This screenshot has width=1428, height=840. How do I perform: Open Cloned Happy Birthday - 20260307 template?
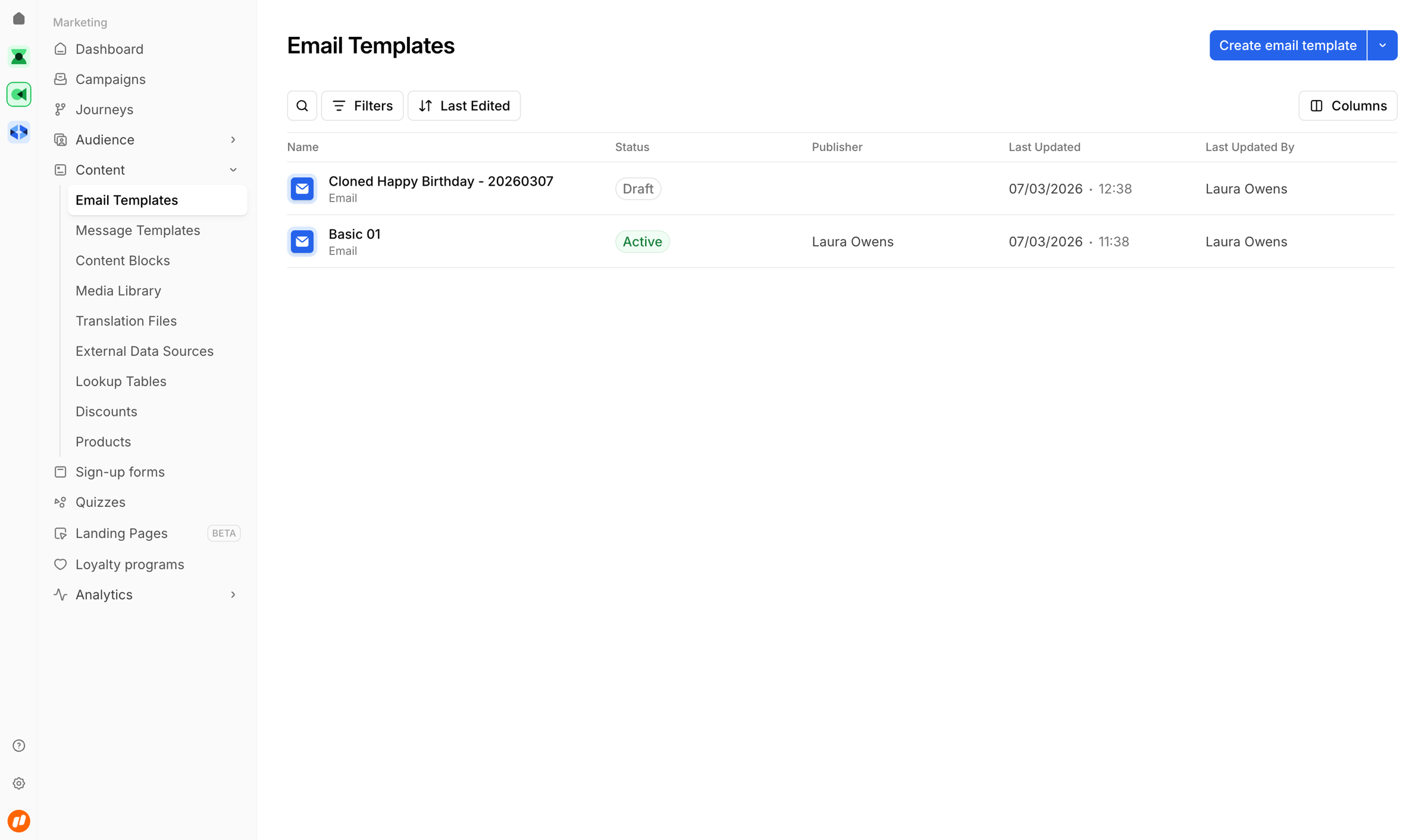coord(441,181)
